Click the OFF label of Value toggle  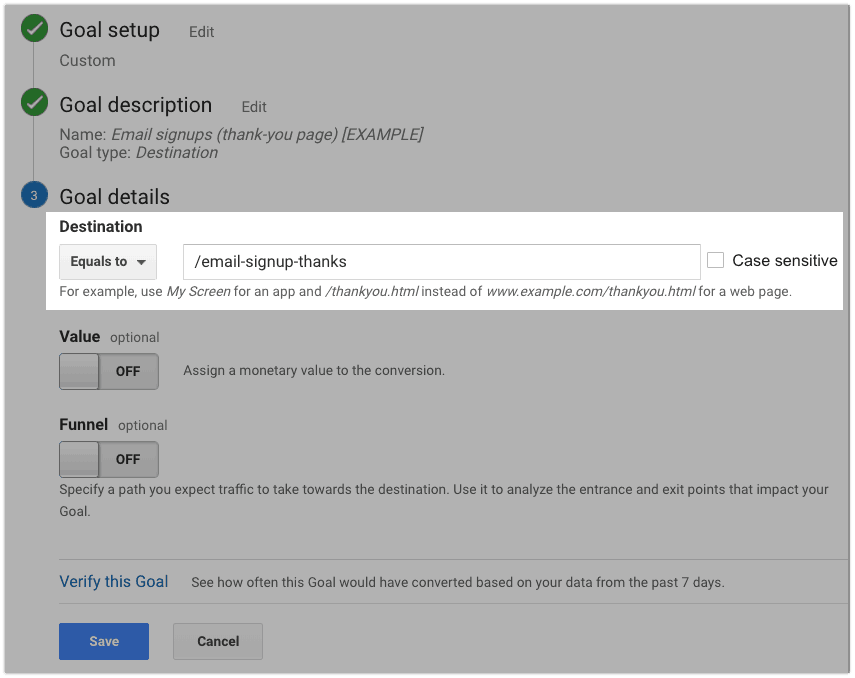128,371
